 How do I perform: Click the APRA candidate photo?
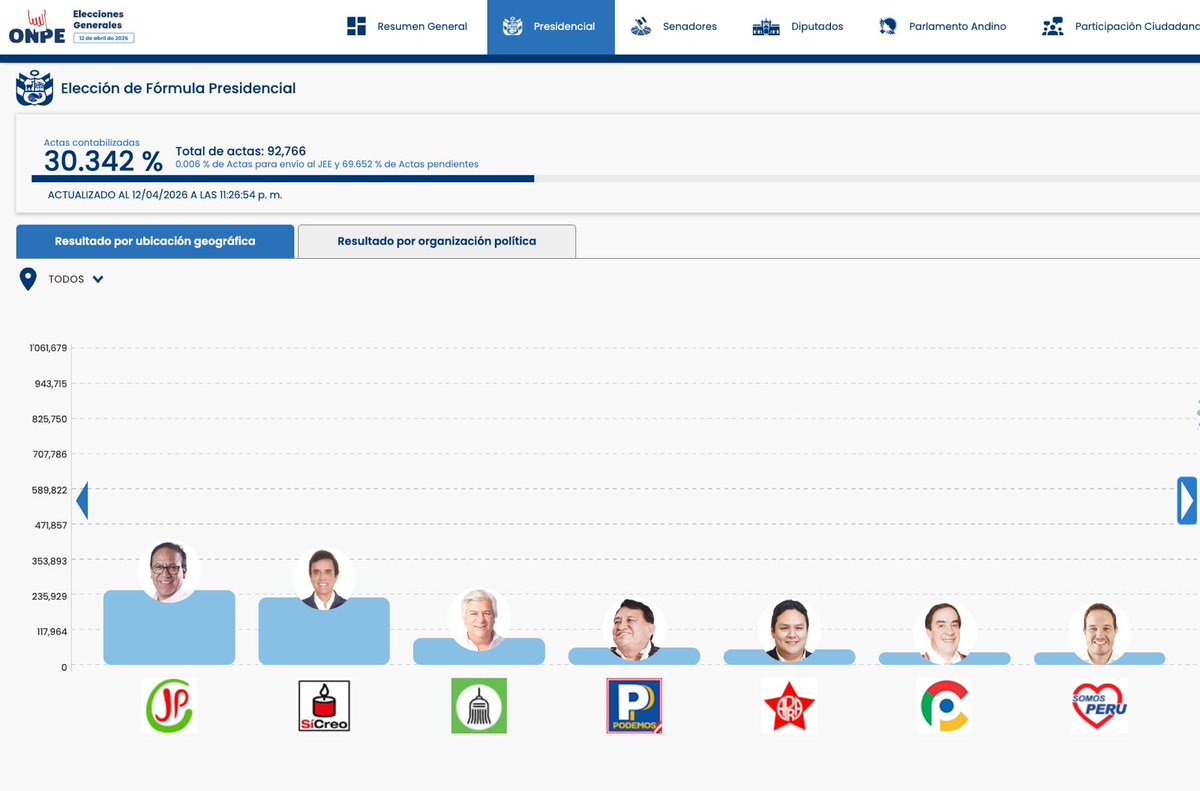pyautogui.click(x=789, y=631)
